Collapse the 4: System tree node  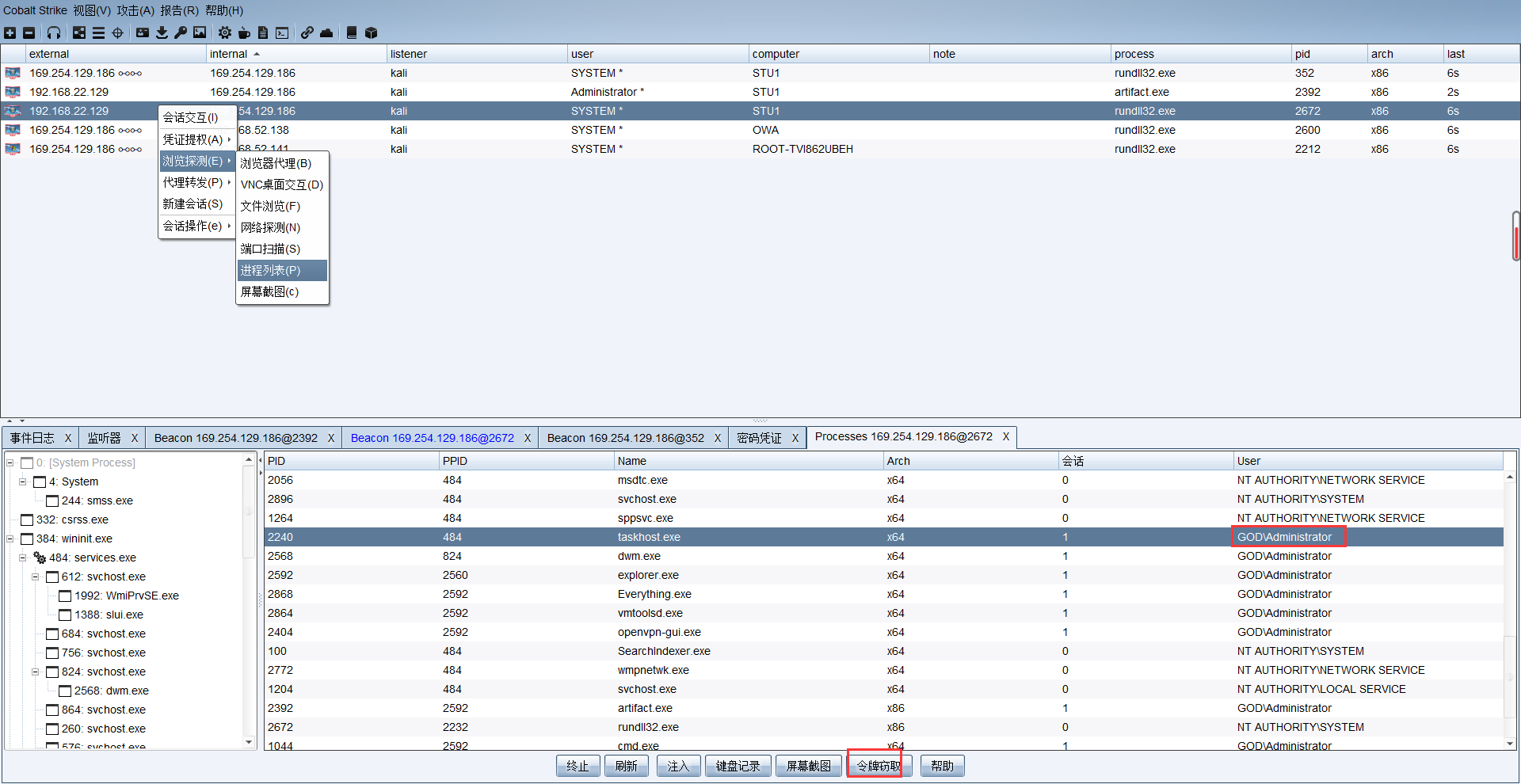(23, 481)
